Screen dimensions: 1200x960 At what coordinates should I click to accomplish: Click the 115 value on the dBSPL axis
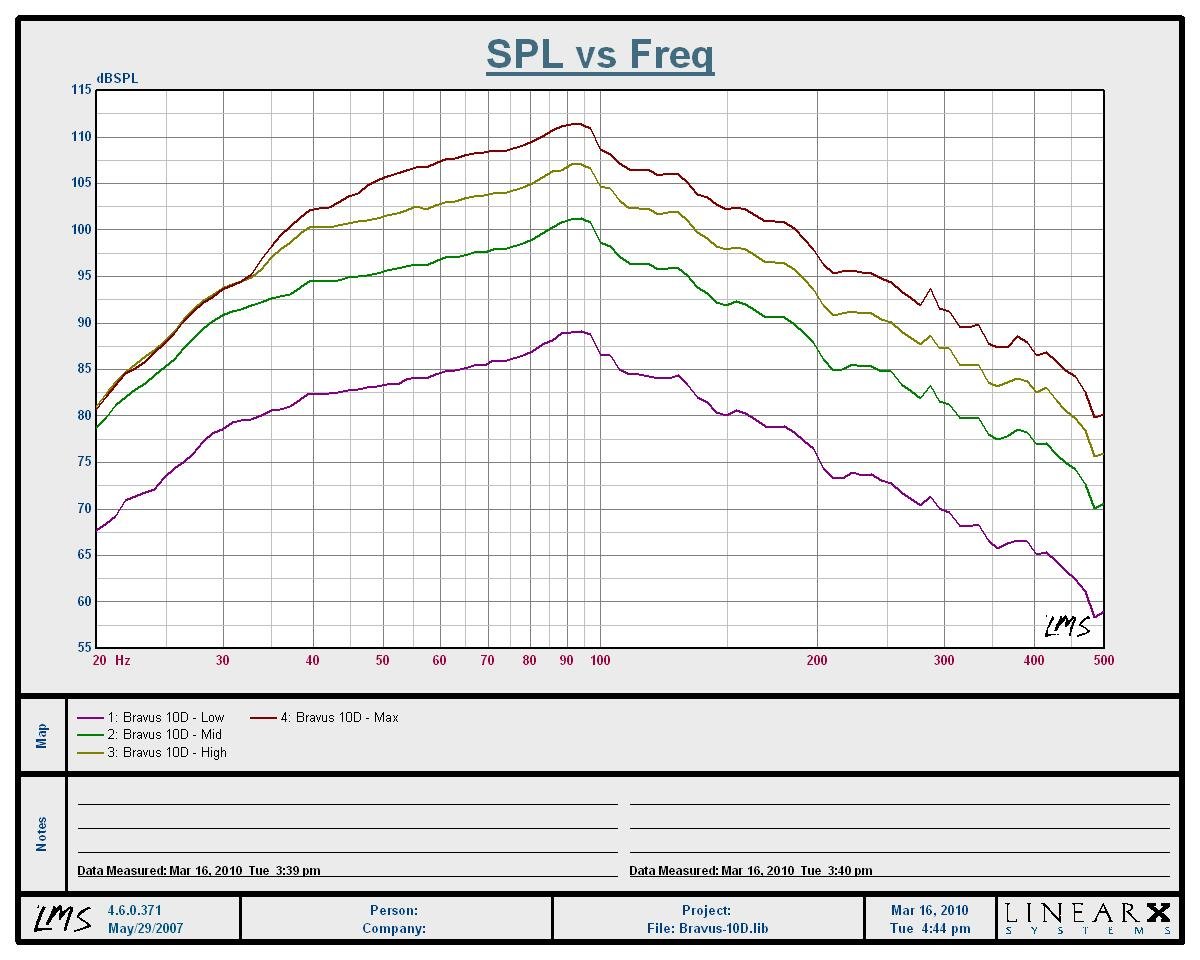click(80, 90)
